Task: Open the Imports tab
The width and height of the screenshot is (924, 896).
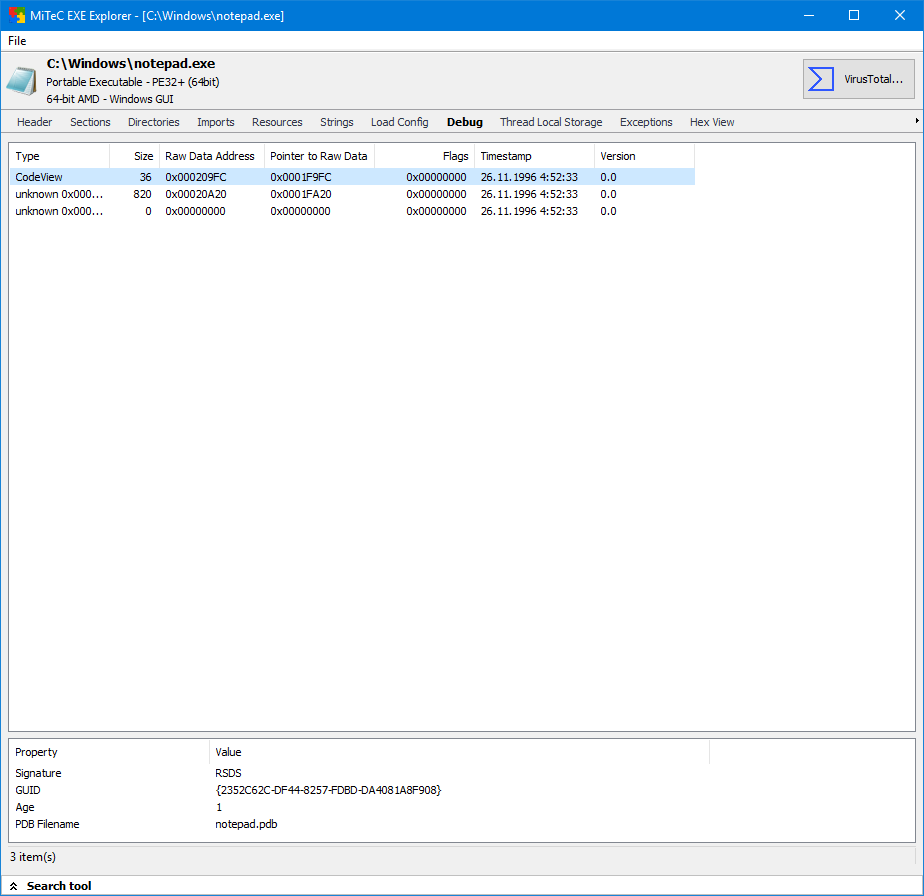Action: pos(216,122)
